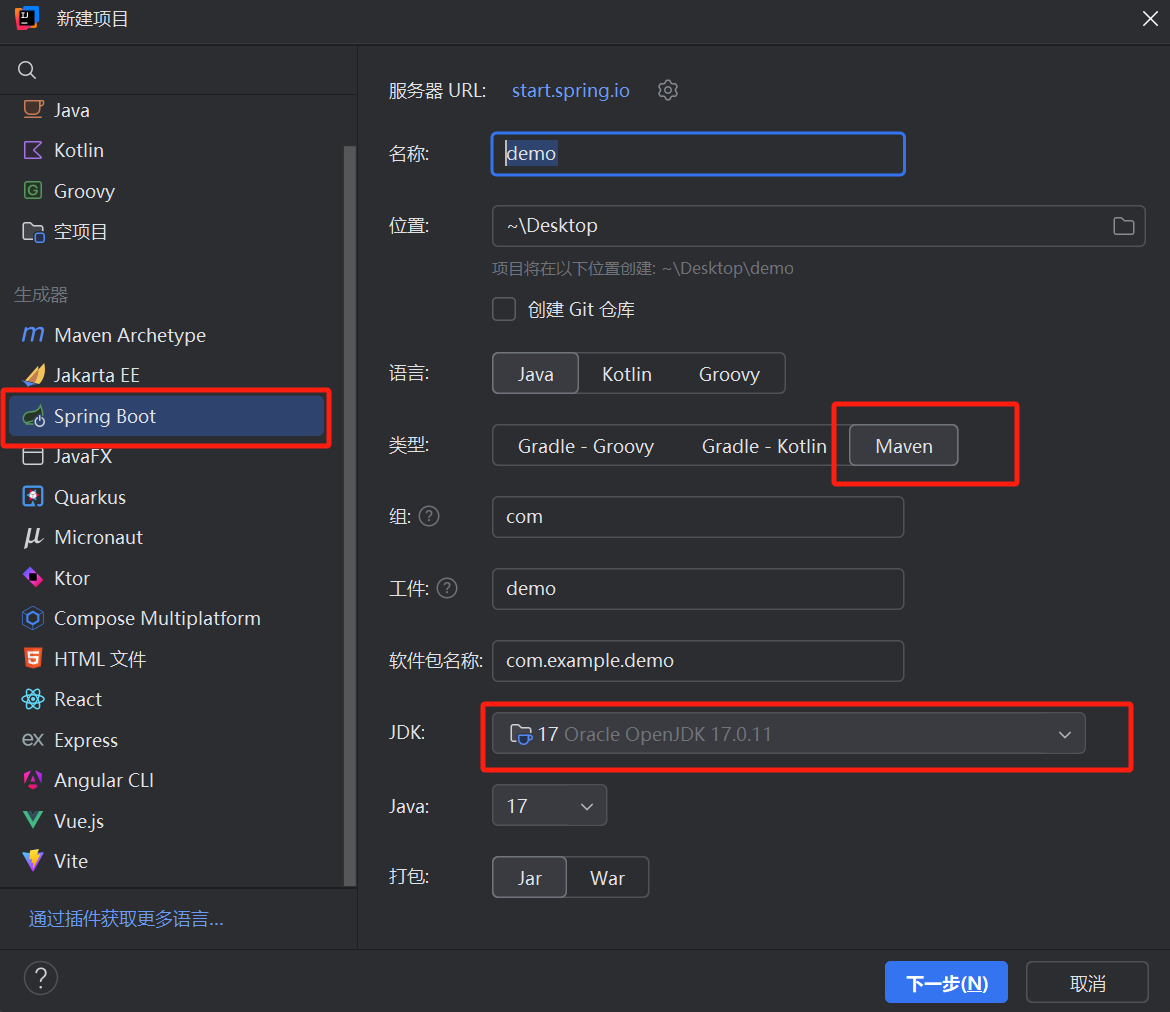Click the Kotlin K logo icon
The width and height of the screenshot is (1170, 1012).
[33, 150]
